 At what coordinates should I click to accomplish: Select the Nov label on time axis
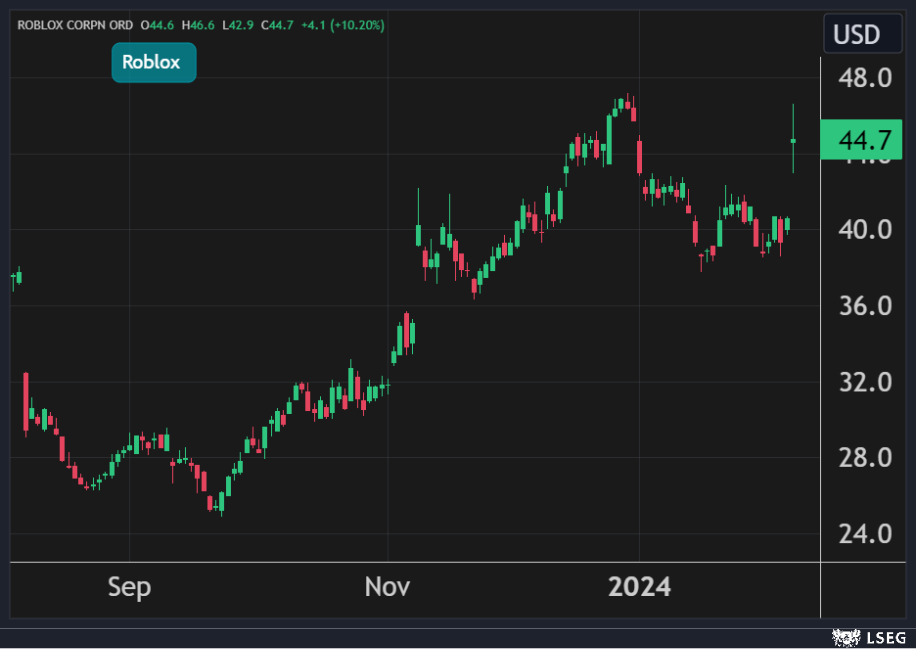coord(387,587)
